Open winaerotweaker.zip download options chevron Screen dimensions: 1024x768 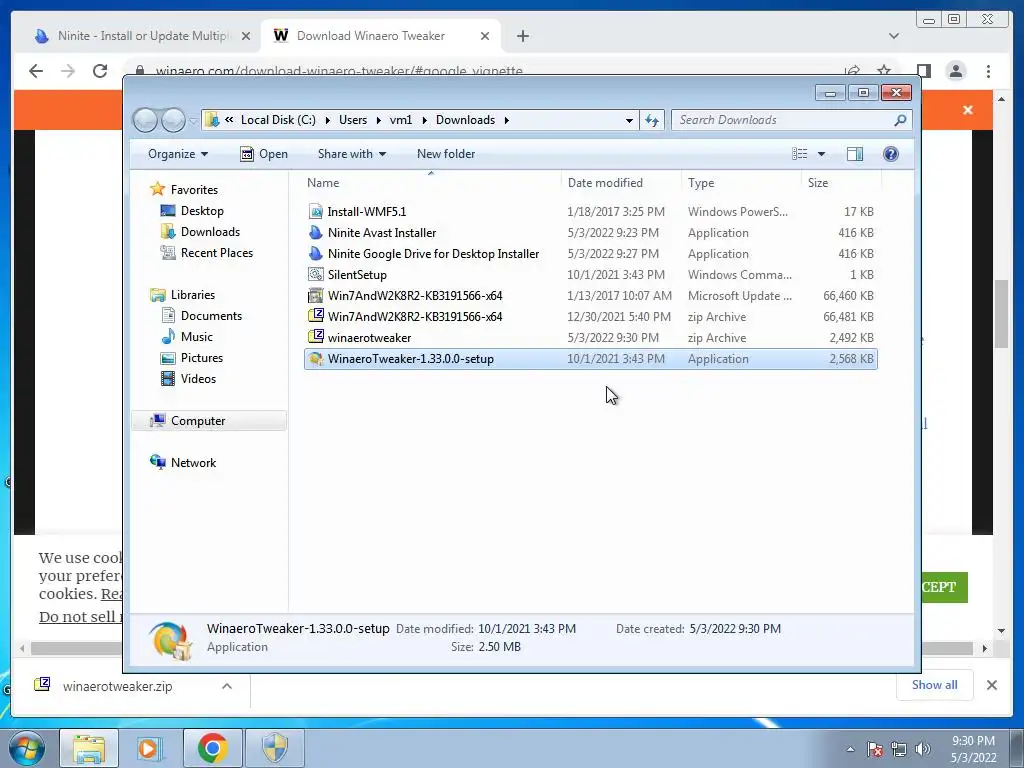(227, 686)
